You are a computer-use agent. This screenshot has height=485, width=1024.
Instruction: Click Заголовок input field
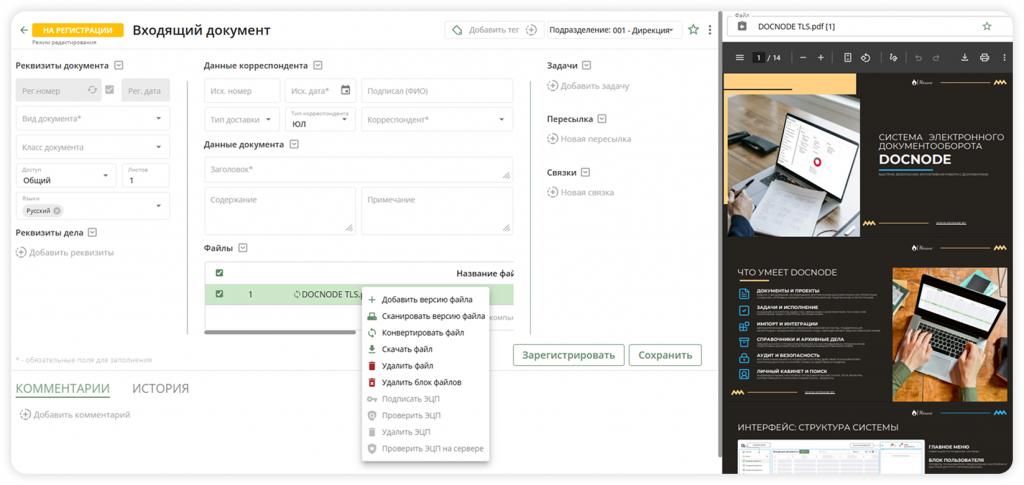(359, 169)
